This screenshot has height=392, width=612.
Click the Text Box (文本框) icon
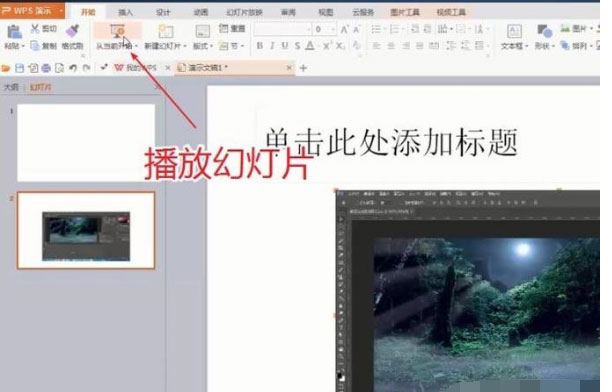(514, 31)
